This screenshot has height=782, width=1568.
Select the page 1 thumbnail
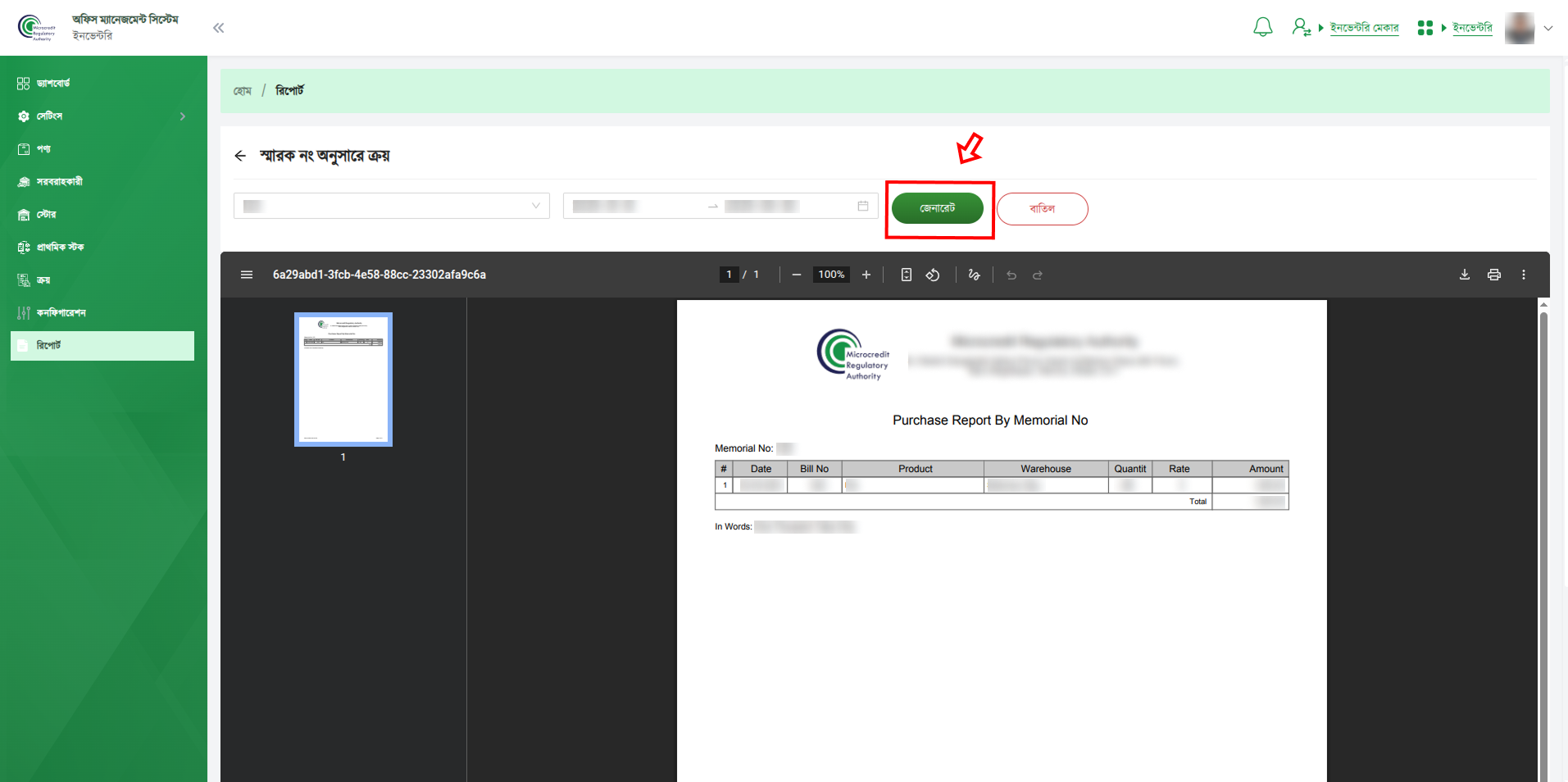(343, 380)
